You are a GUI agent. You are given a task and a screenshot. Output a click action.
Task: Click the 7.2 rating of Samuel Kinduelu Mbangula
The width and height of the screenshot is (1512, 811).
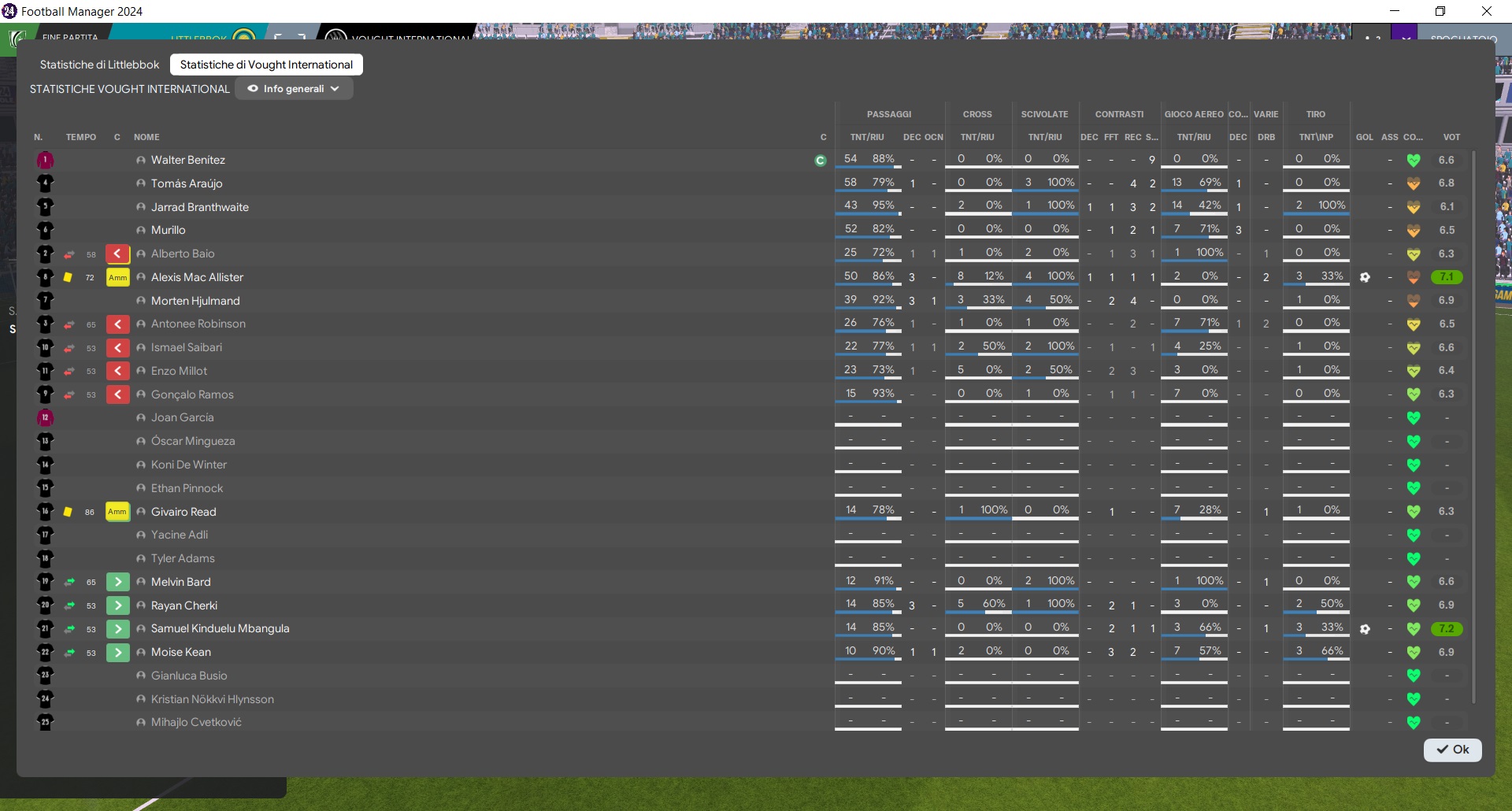pyautogui.click(x=1447, y=629)
